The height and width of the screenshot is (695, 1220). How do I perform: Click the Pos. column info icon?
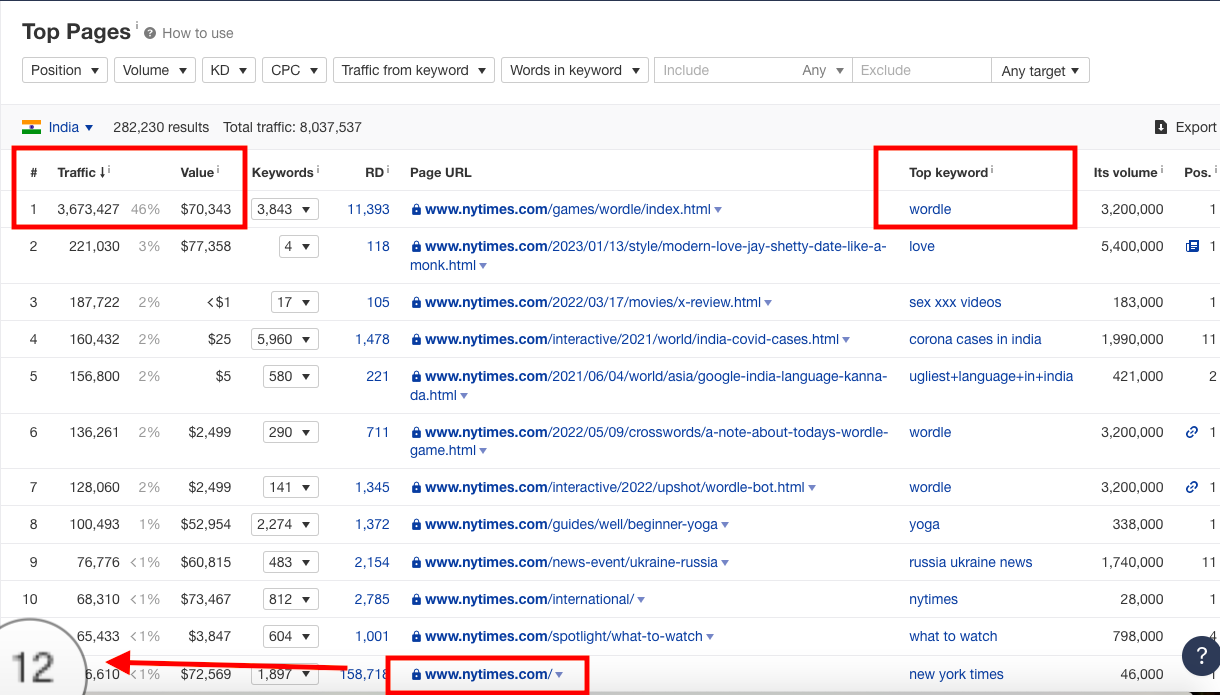click(x=1215, y=170)
